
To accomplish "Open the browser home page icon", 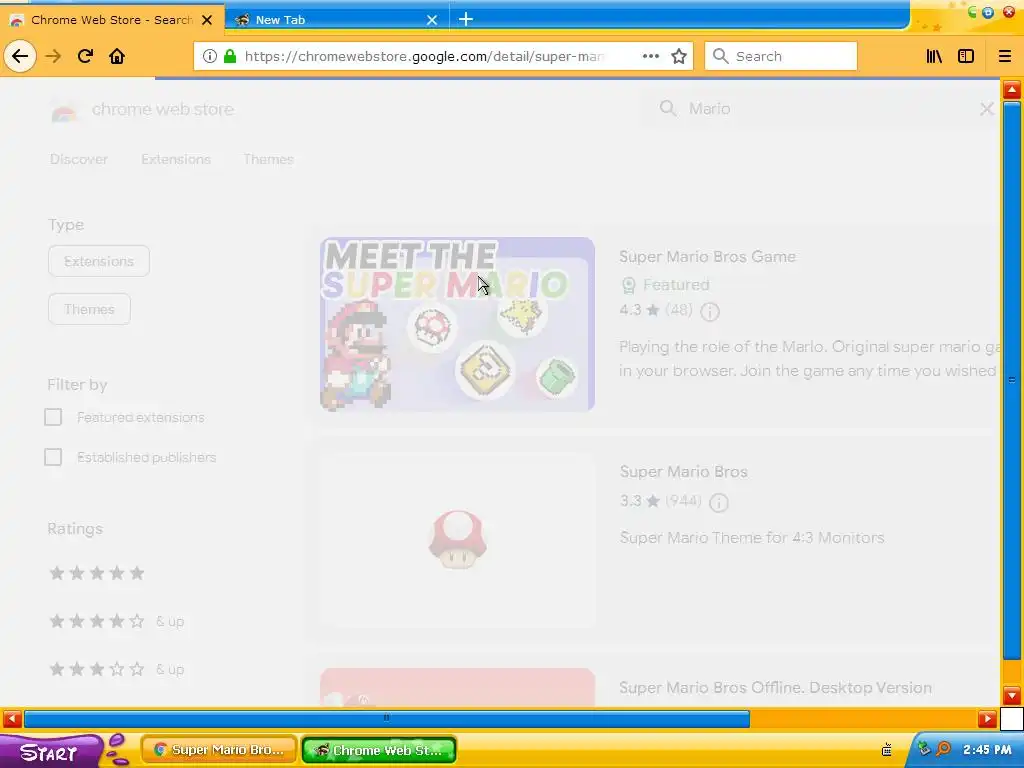I will coord(117,56).
